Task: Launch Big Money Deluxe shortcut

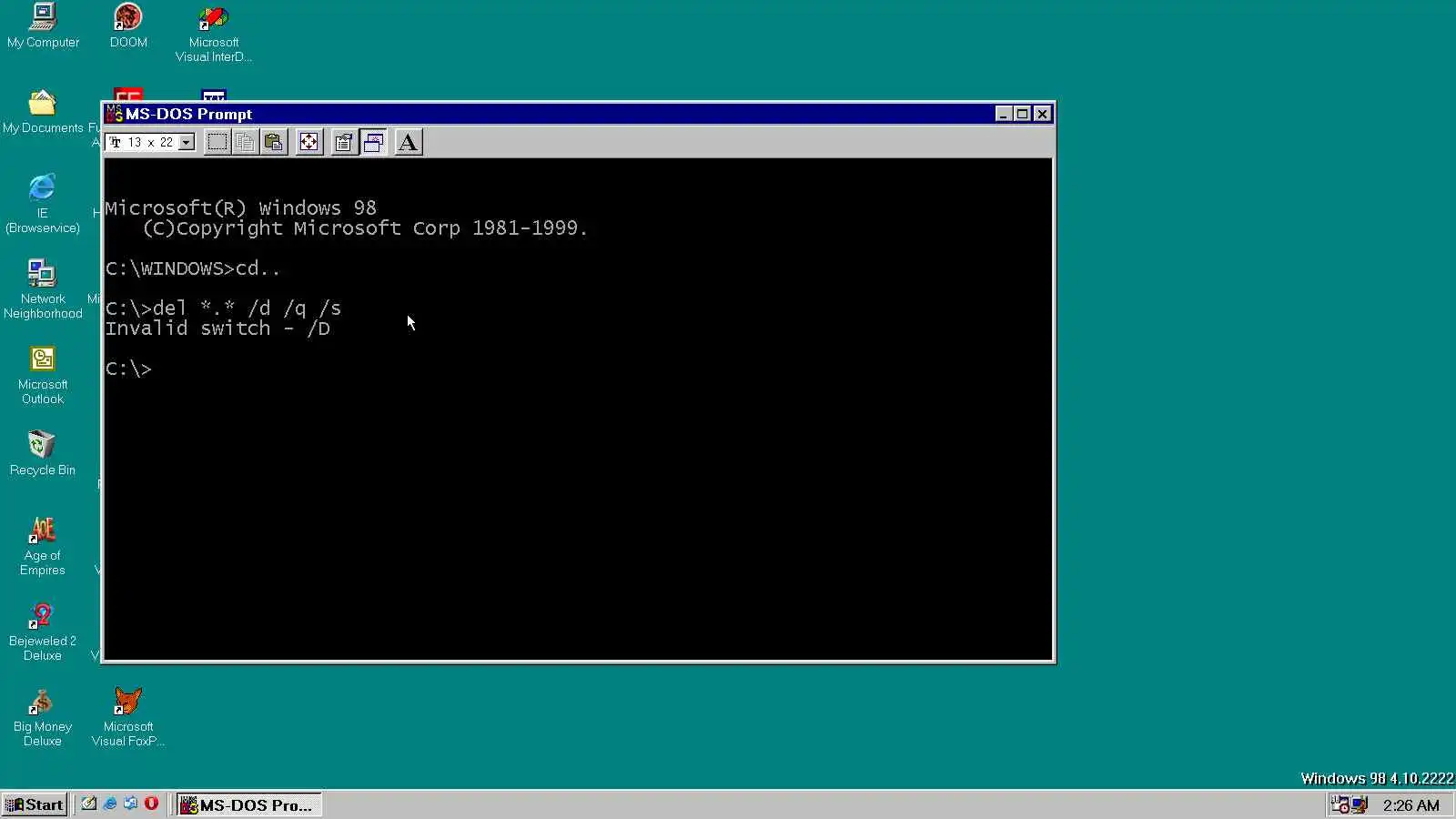Action: [x=43, y=717]
